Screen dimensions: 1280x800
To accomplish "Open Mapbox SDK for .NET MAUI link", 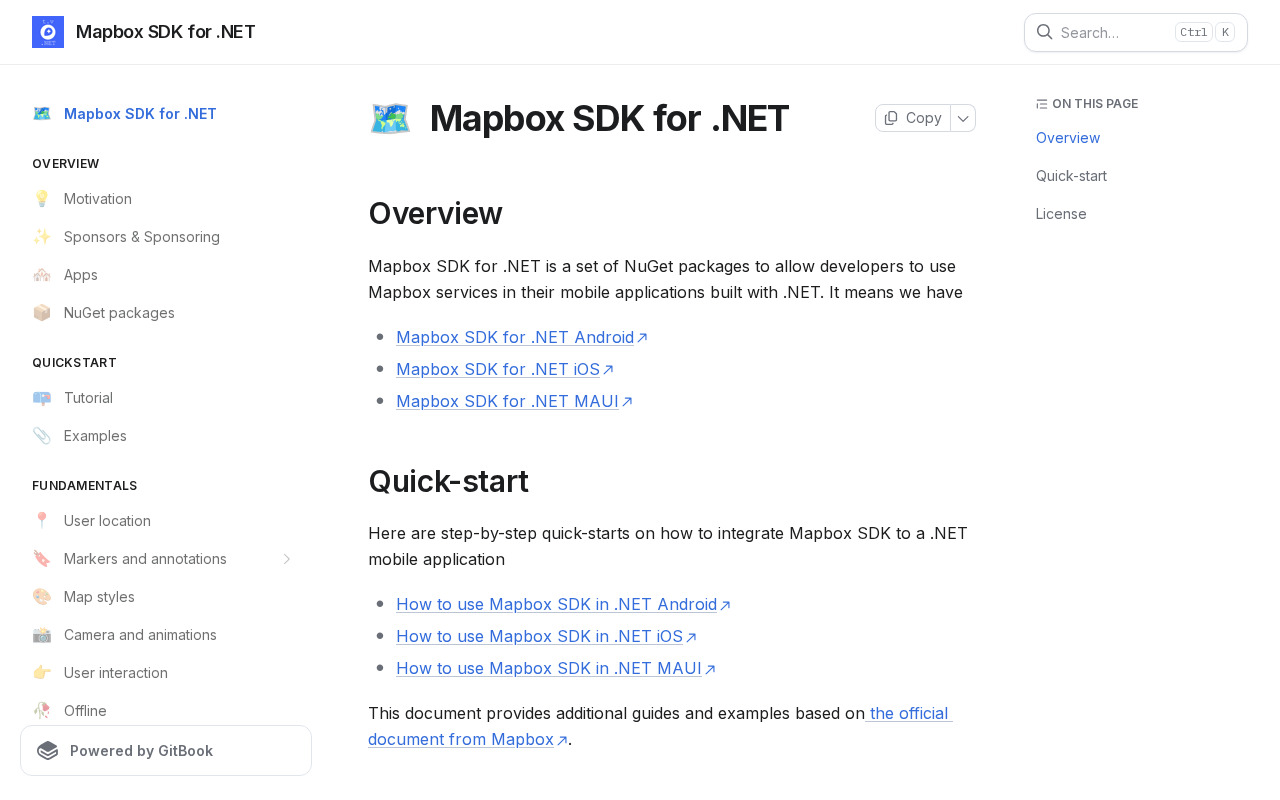I will coord(508,401).
